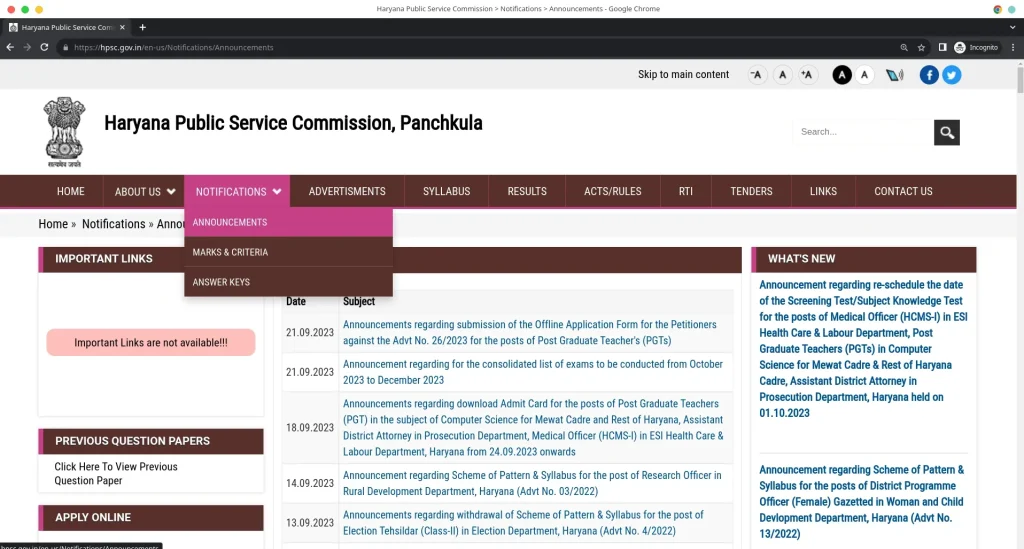Image resolution: width=1024 pixels, height=549 pixels.
Task: Click Skip to main content link
Action: 683,74
